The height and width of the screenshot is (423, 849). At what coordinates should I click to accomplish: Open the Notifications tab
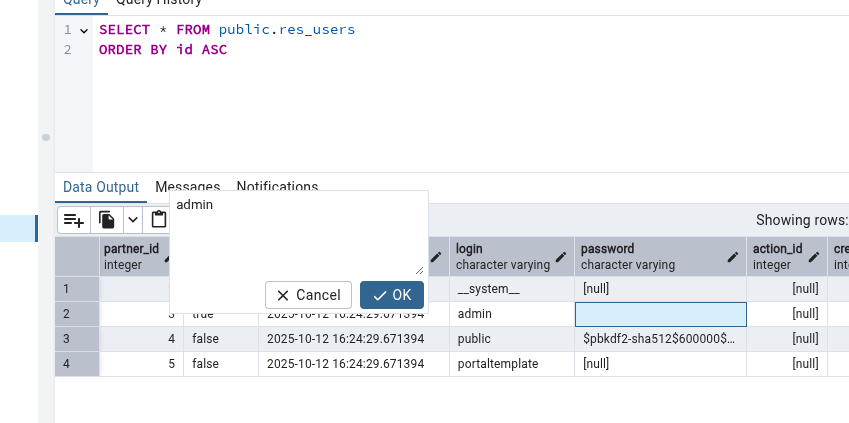pyautogui.click(x=277, y=187)
